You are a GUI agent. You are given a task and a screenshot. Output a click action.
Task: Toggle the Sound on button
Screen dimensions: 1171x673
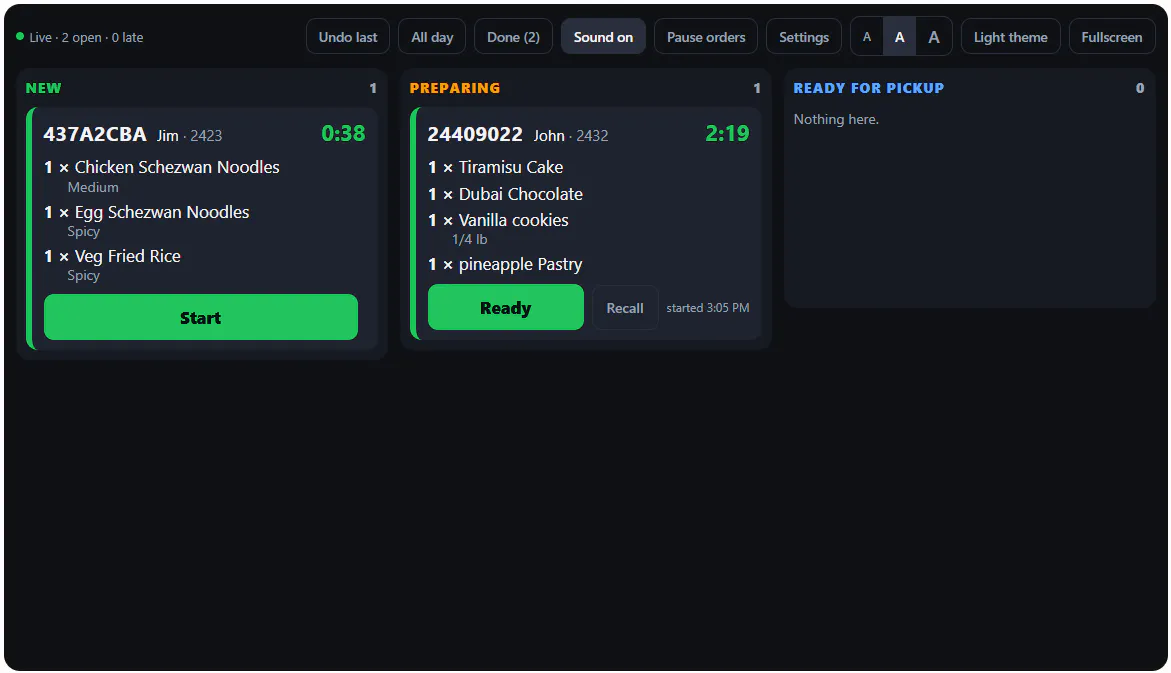click(x=603, y=37)
